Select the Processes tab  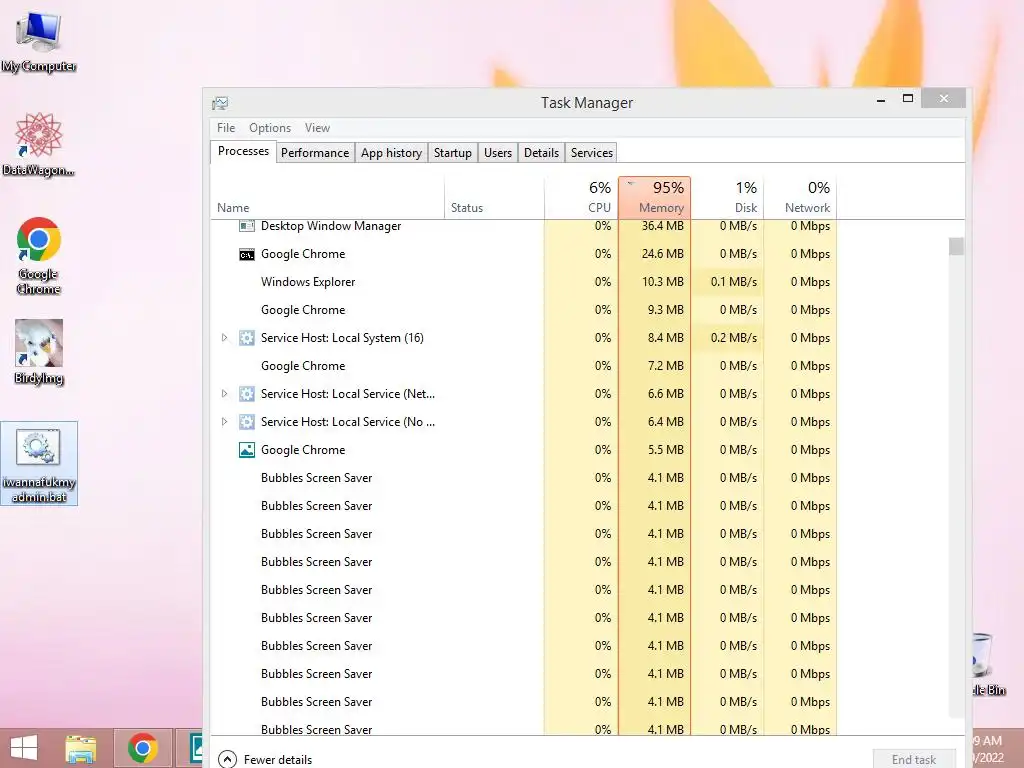click(x=243, y=151)
